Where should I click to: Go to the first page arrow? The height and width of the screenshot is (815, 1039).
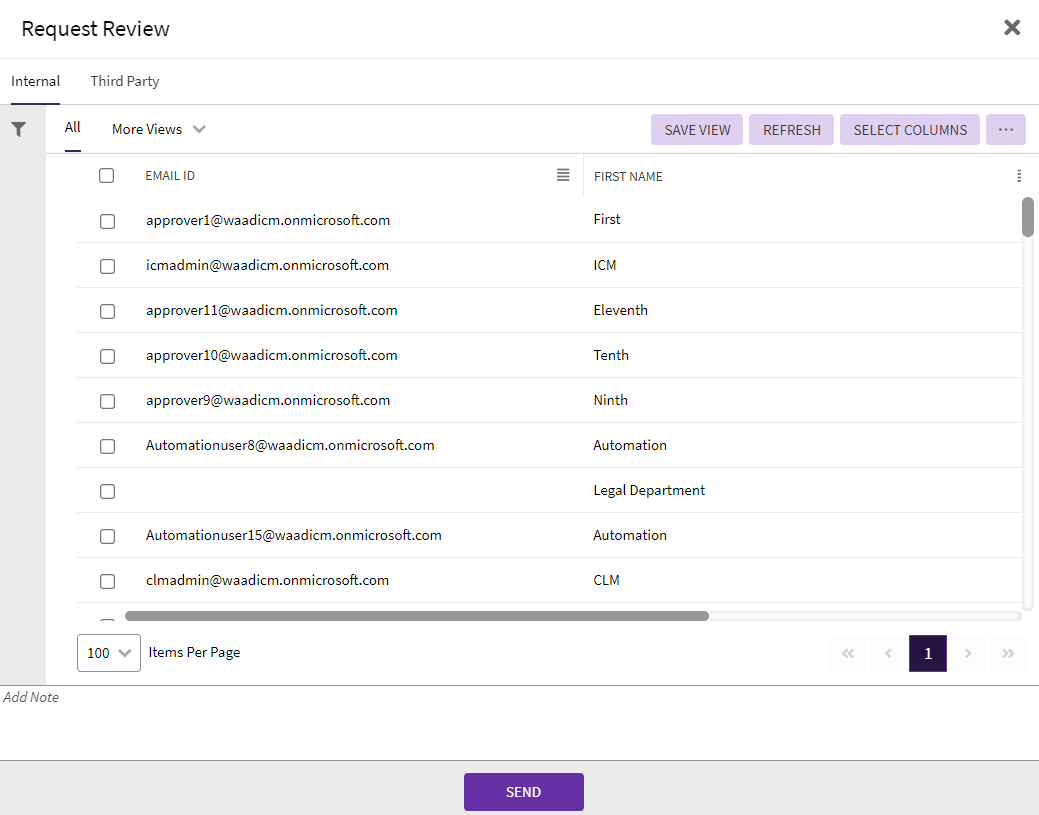(x=848, y=654)
